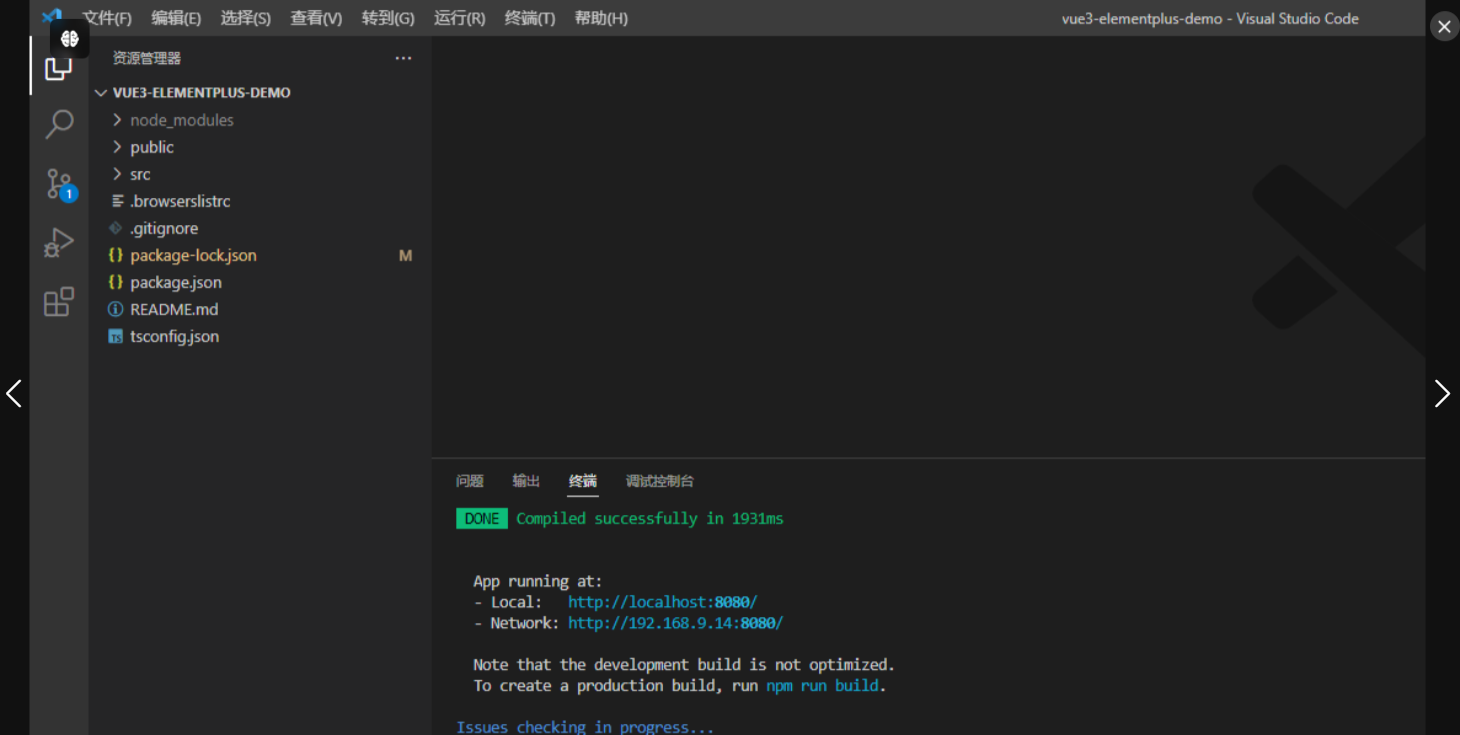
Task: Go to the next image arrow
Action: pyautogui.click(x=1441, y=393)
